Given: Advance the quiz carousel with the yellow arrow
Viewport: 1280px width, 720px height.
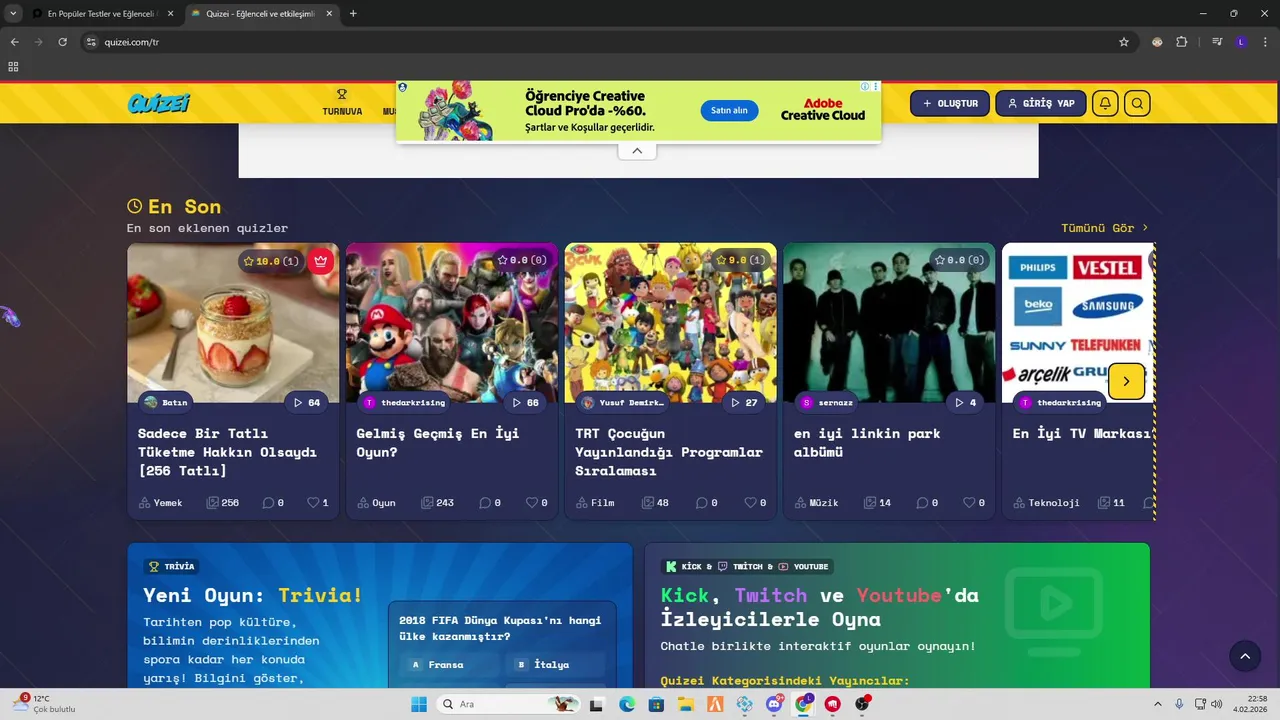Looking at the screenshot, I should pyautogui.click(x=1126, y=381).
